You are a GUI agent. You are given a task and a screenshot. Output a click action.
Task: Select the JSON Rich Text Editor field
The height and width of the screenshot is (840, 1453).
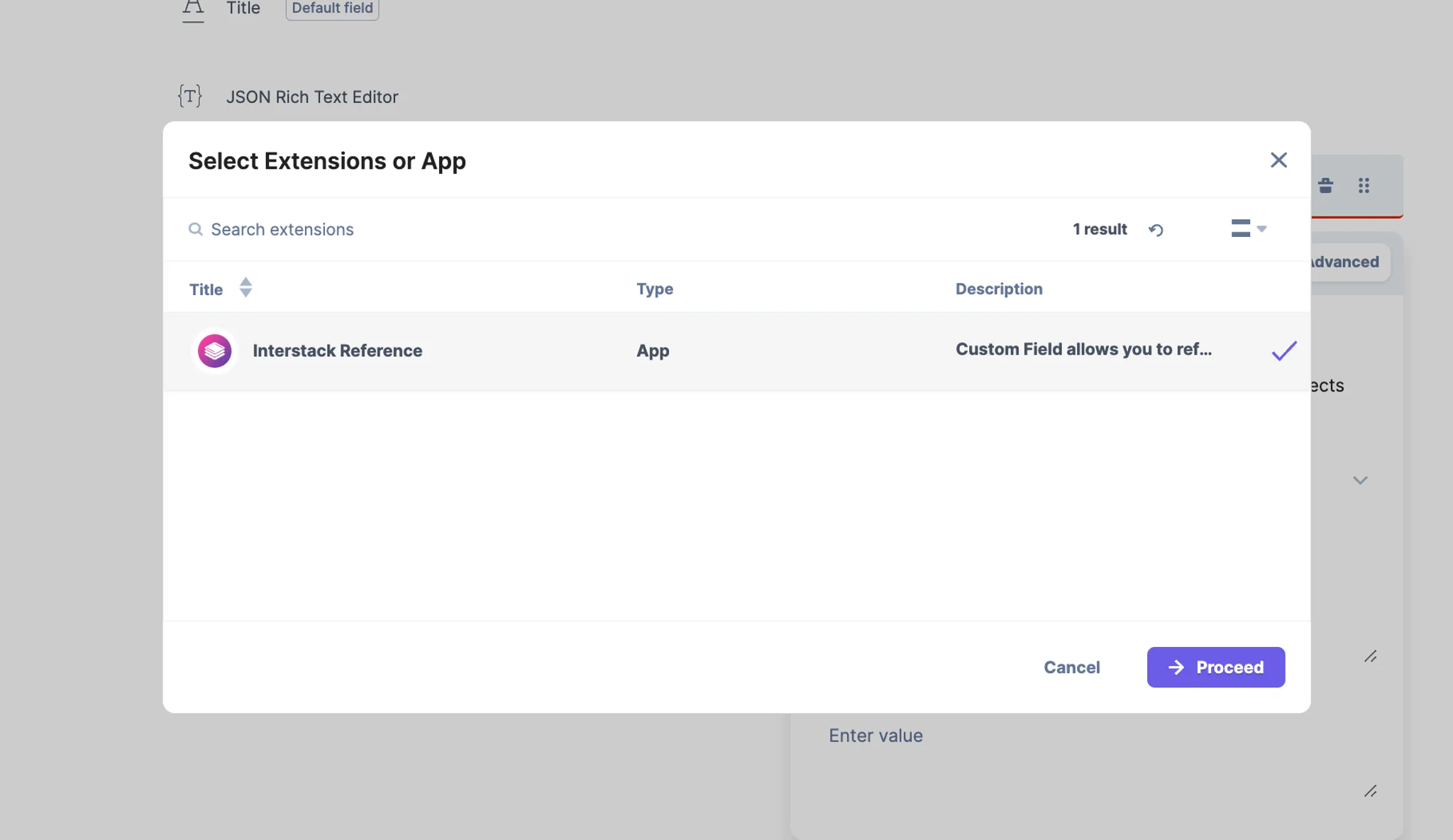(311, 96)
